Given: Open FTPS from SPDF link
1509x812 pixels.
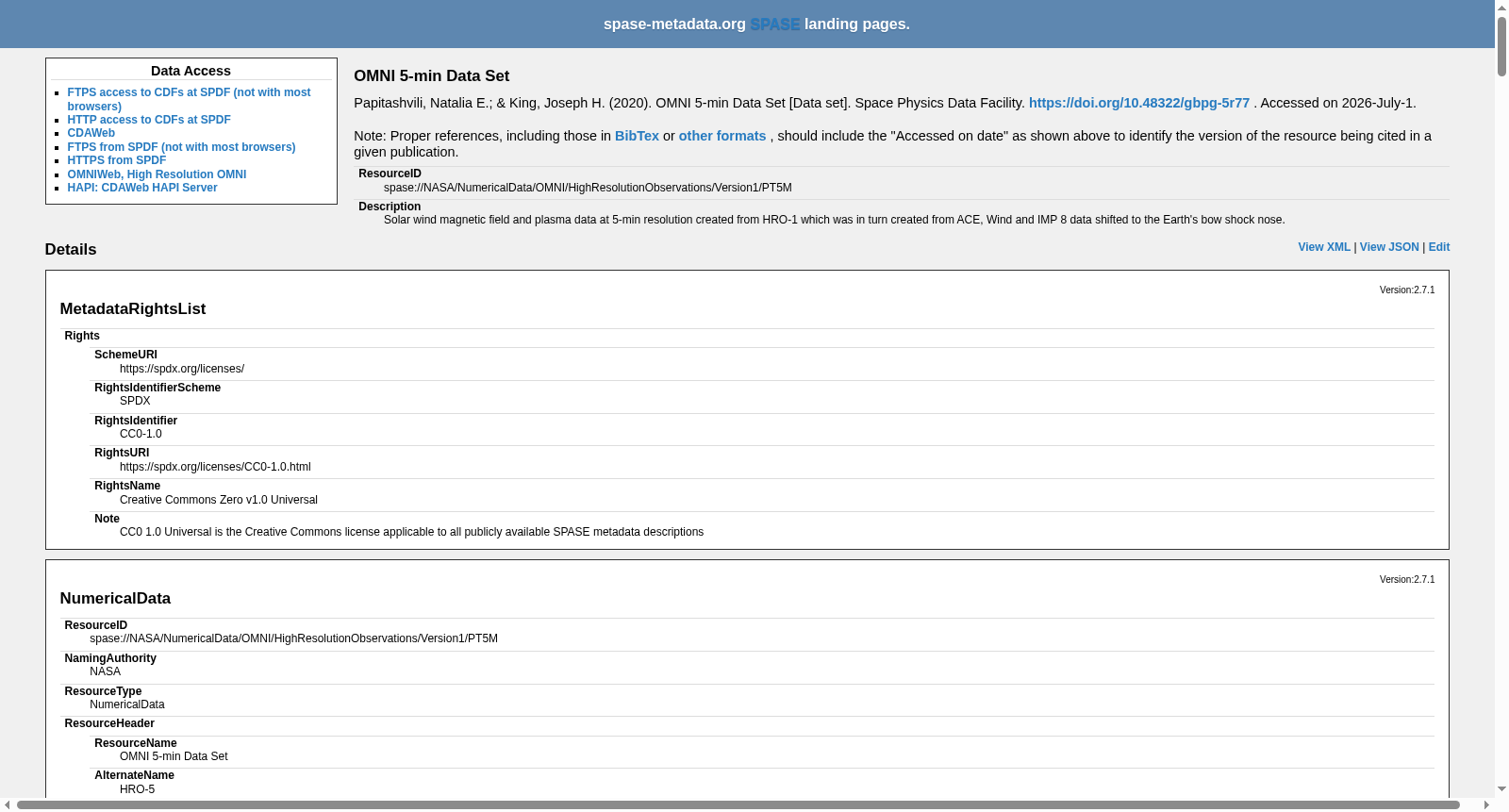Looking at the screenshot, I should pyautogui.click(x=181, y=147).
